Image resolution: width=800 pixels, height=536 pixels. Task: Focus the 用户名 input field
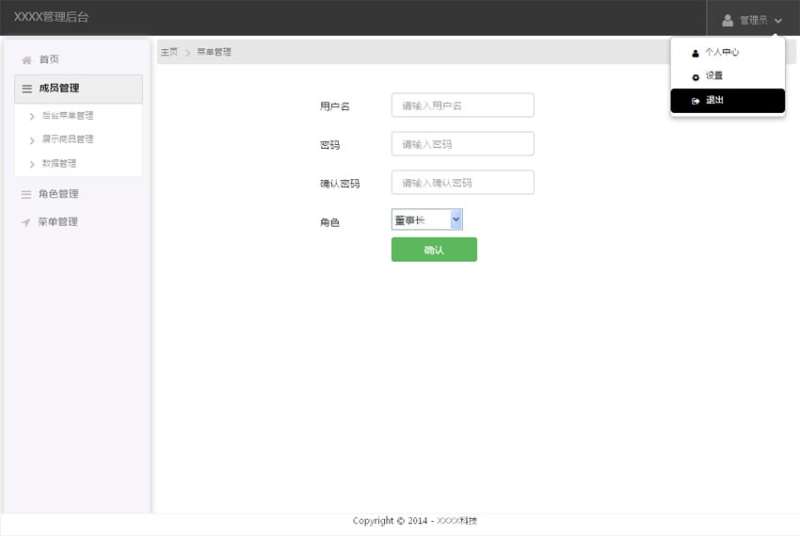pos(462,105)
